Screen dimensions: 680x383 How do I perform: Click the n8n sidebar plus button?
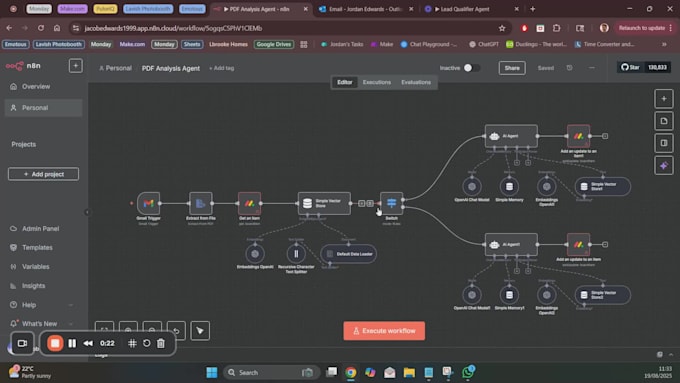(75, 65)
